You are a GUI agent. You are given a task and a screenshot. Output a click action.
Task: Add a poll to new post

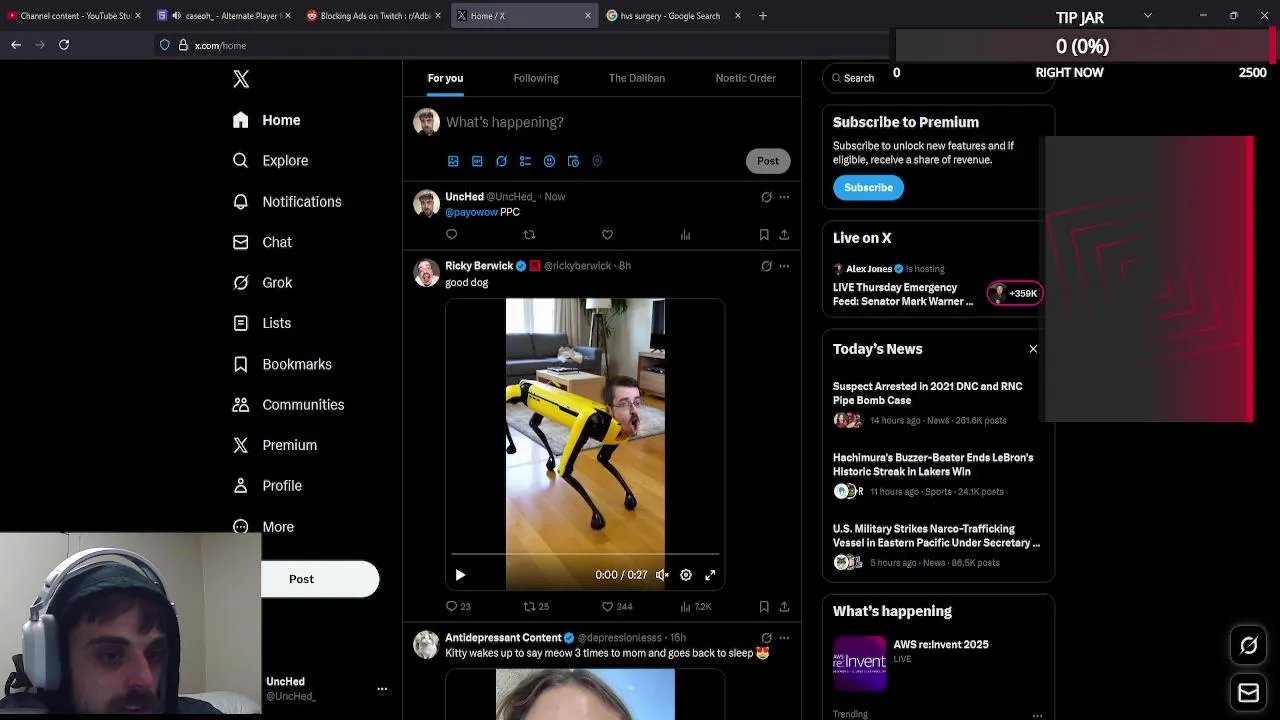point(525,161)
